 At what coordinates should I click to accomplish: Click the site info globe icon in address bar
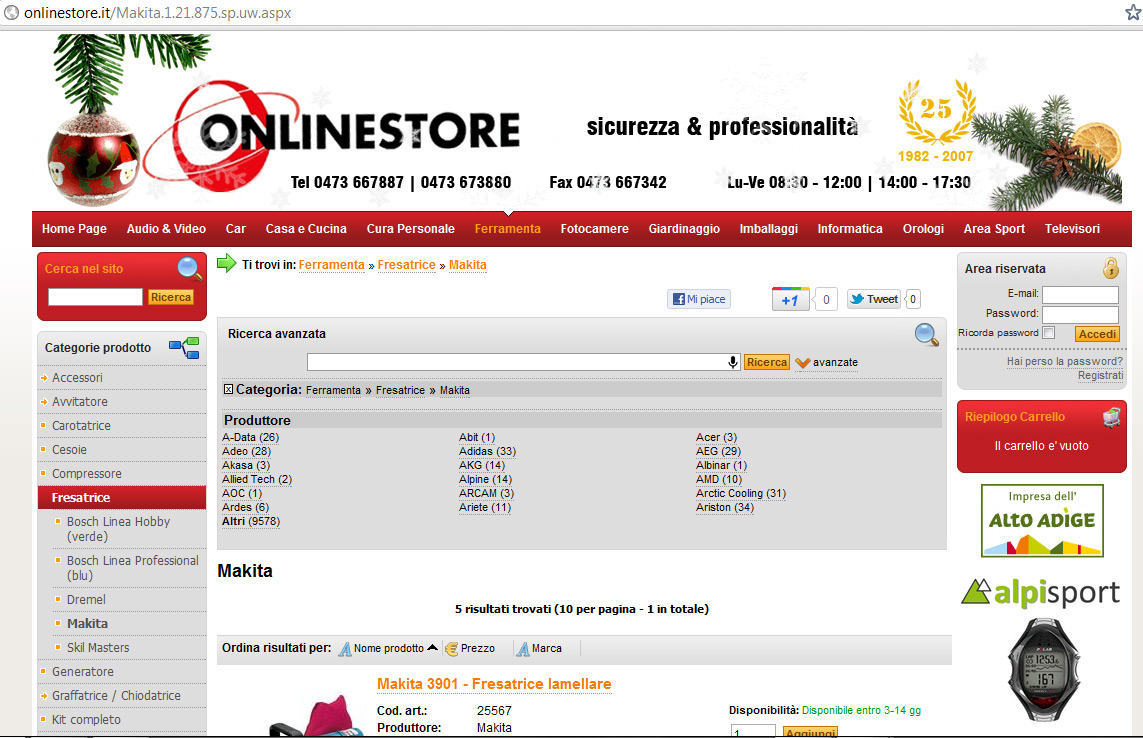tap(12, 12)
